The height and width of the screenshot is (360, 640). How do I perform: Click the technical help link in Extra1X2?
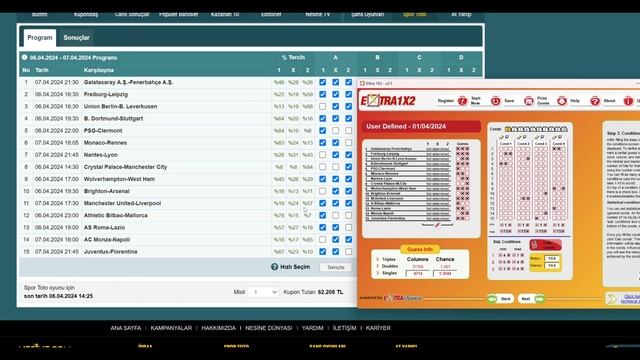tap(630, 299)
